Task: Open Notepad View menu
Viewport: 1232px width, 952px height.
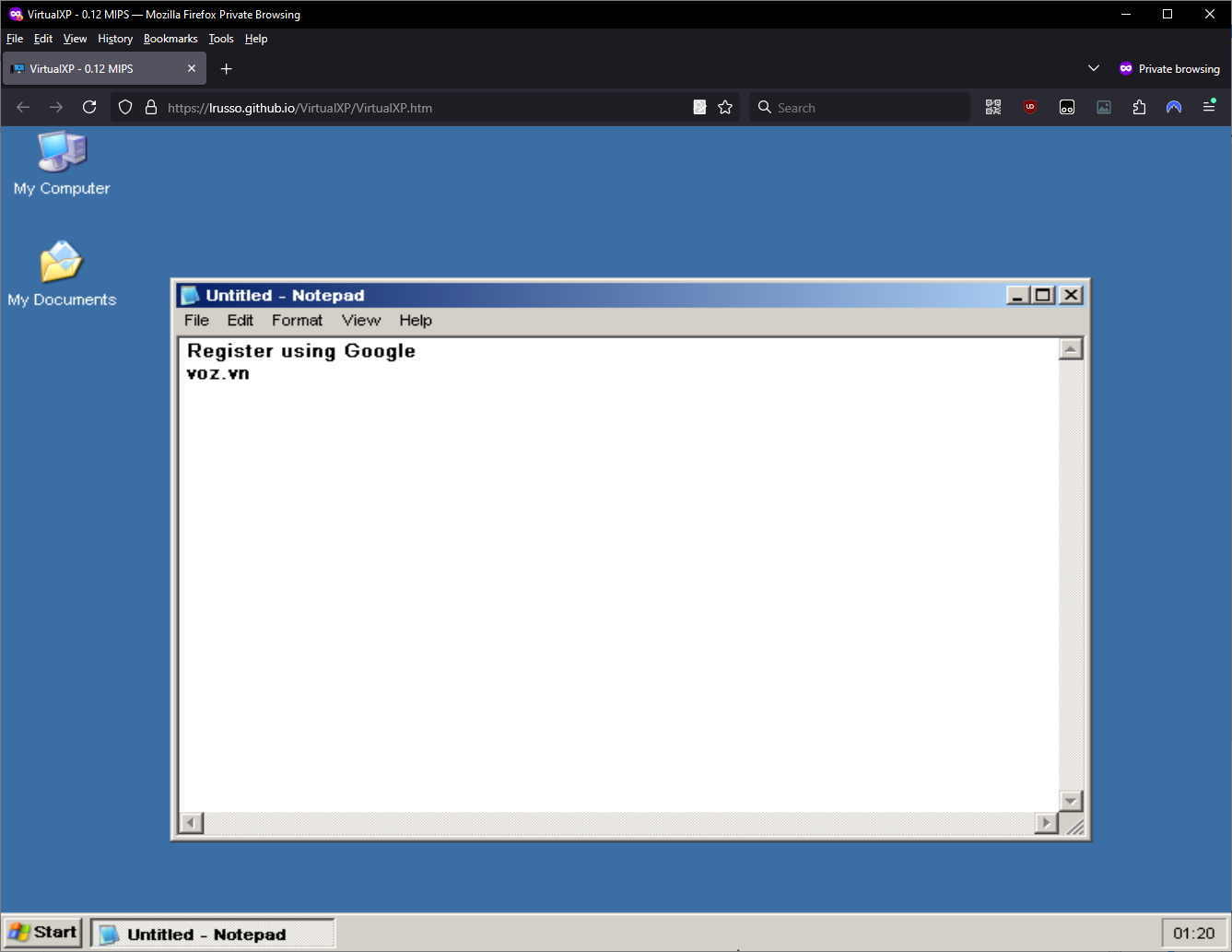Action: [361, 321]
